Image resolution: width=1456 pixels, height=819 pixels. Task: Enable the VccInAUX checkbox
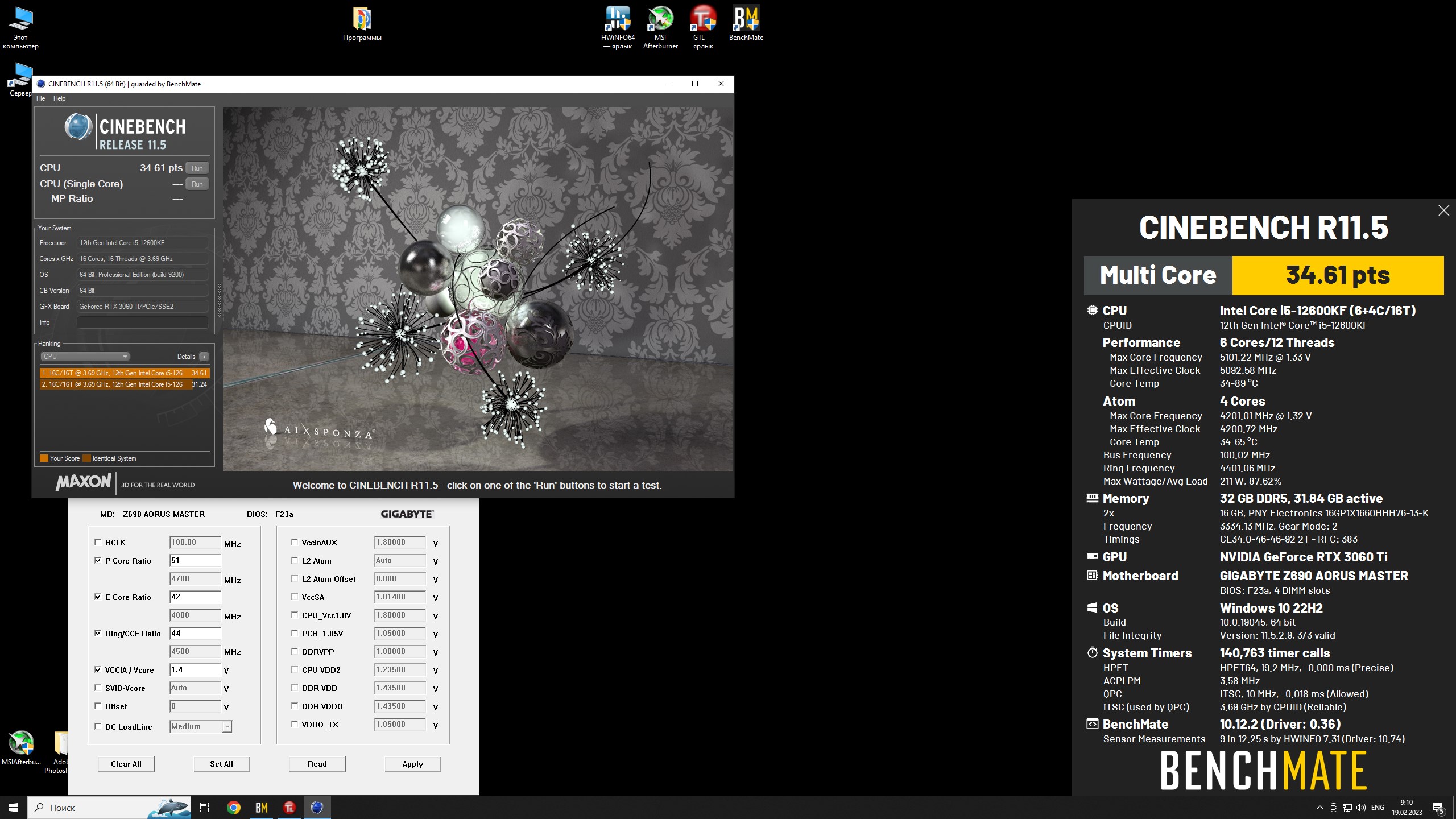(x=295, y=542)
